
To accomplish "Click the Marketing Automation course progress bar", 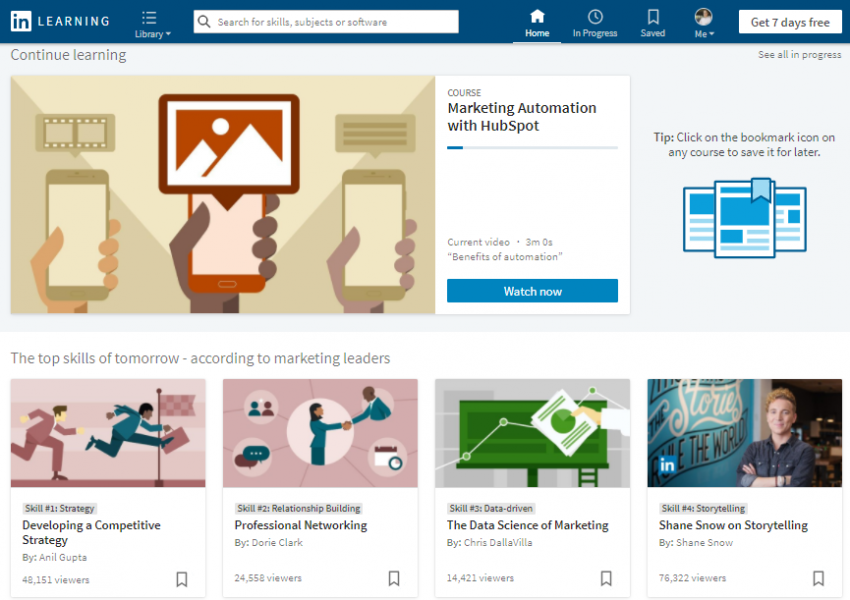I will pos(532,148).
